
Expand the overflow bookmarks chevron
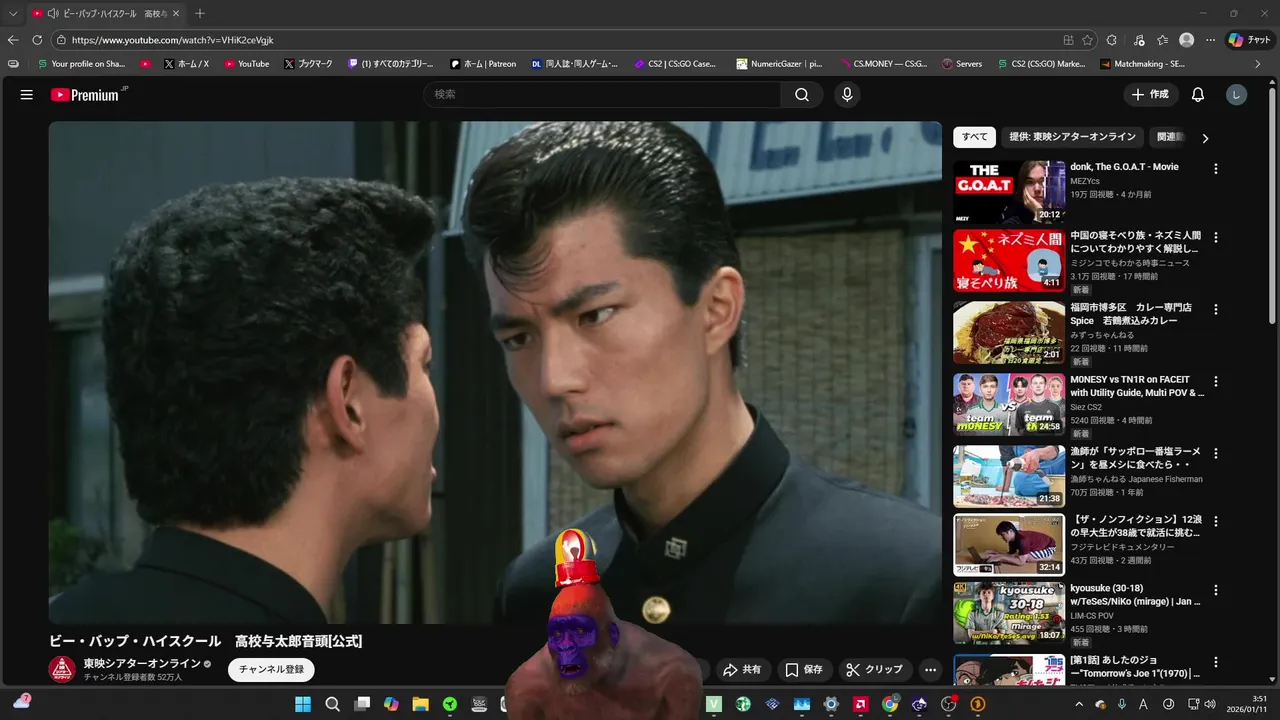[x=1258, y=63]
